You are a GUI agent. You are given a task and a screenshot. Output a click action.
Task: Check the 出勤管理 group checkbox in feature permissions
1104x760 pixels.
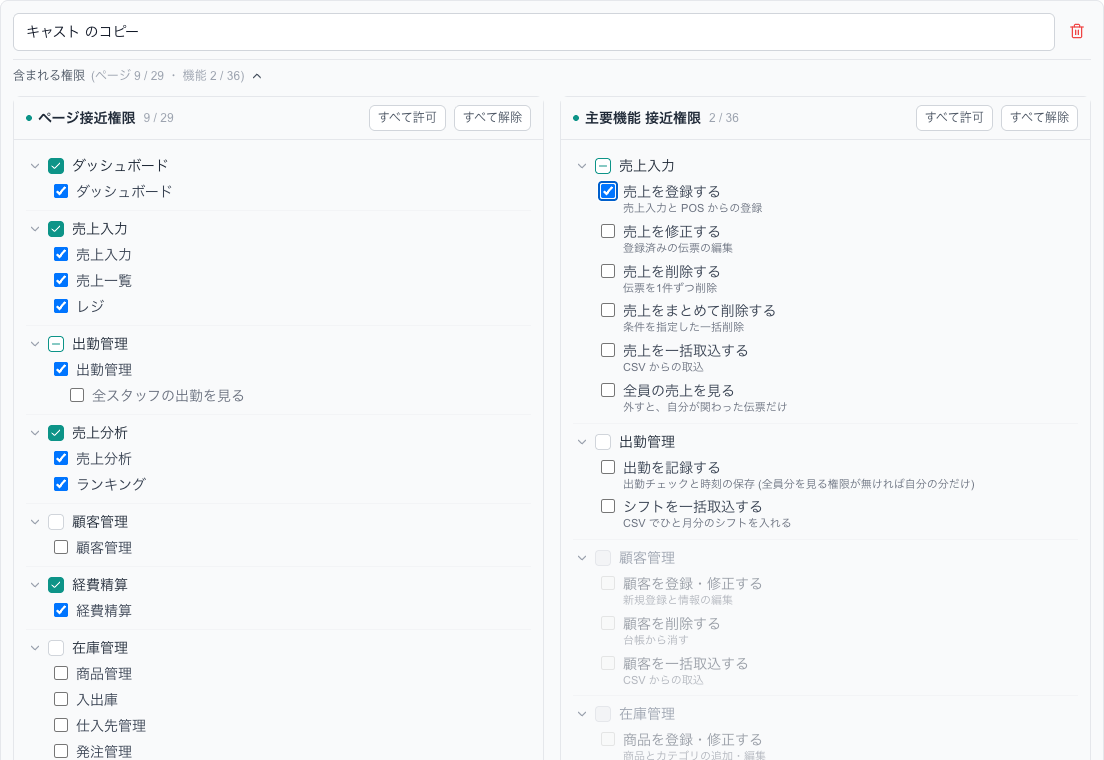tap(603, 442)
